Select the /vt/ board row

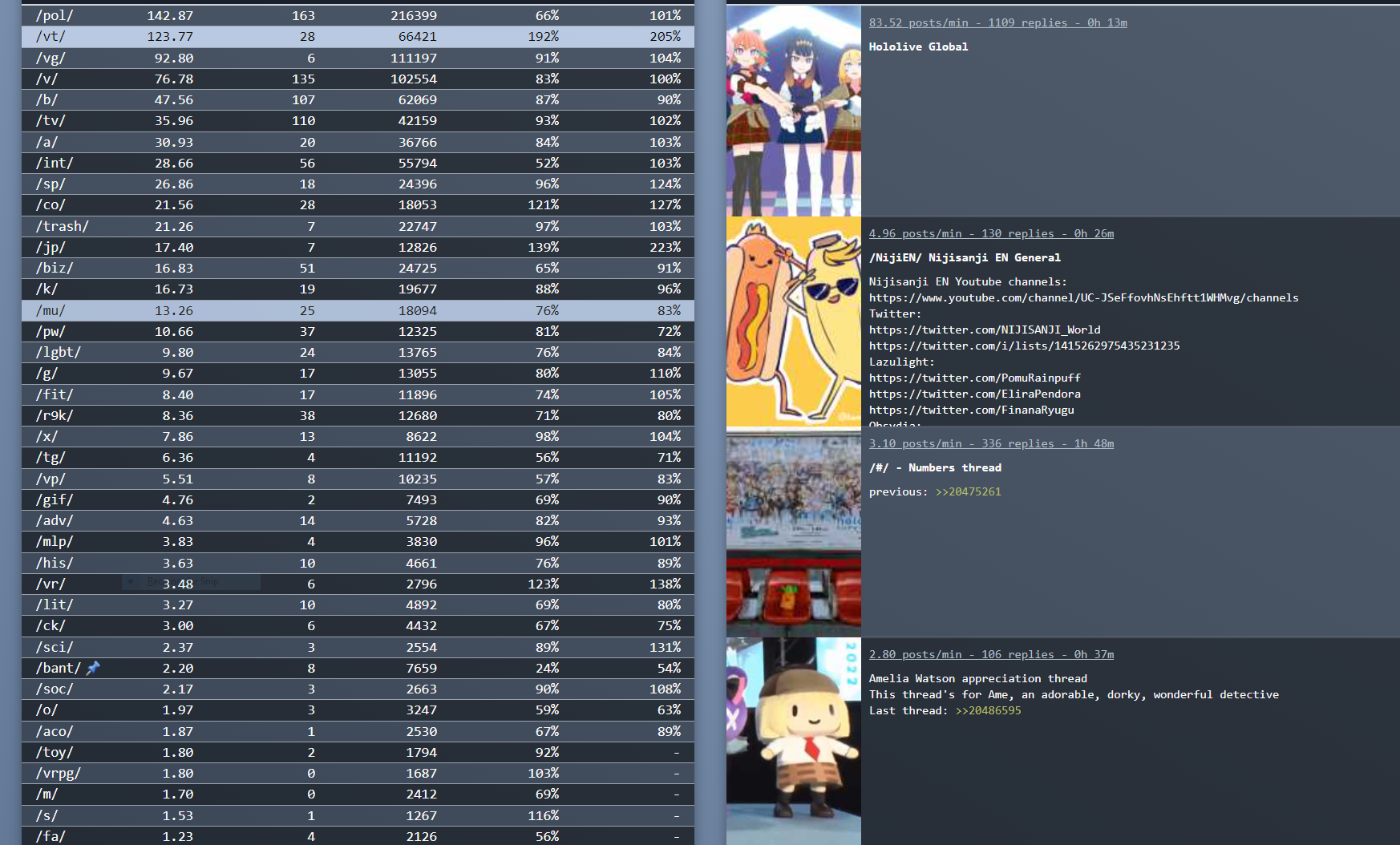point(358,36)
